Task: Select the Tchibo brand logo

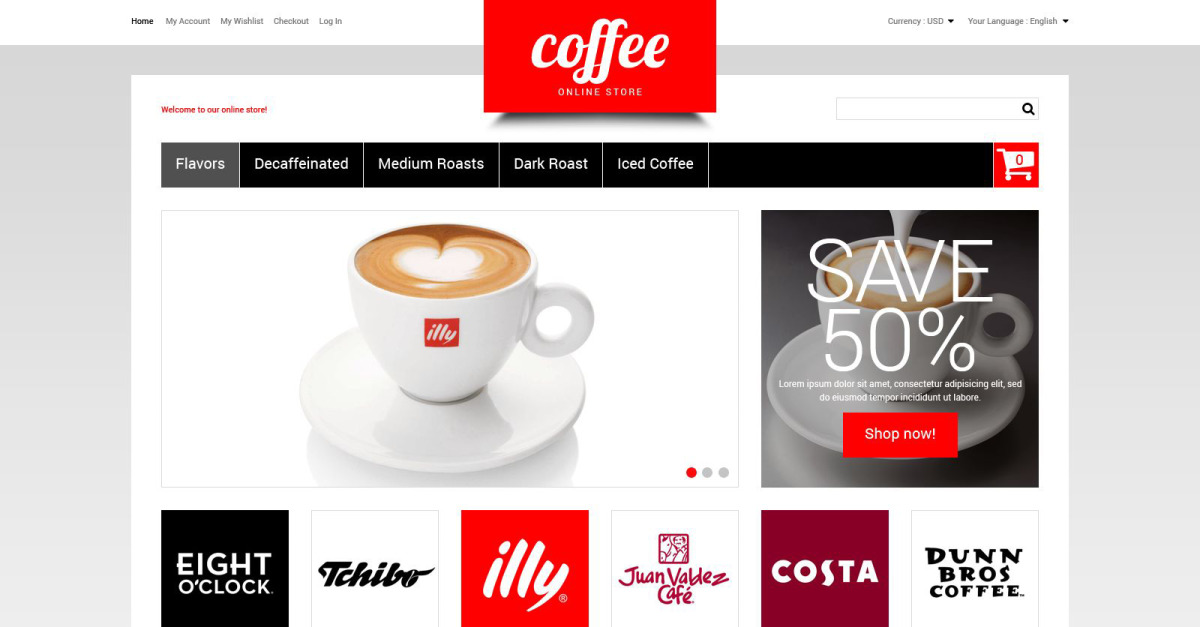Action: 375,569
